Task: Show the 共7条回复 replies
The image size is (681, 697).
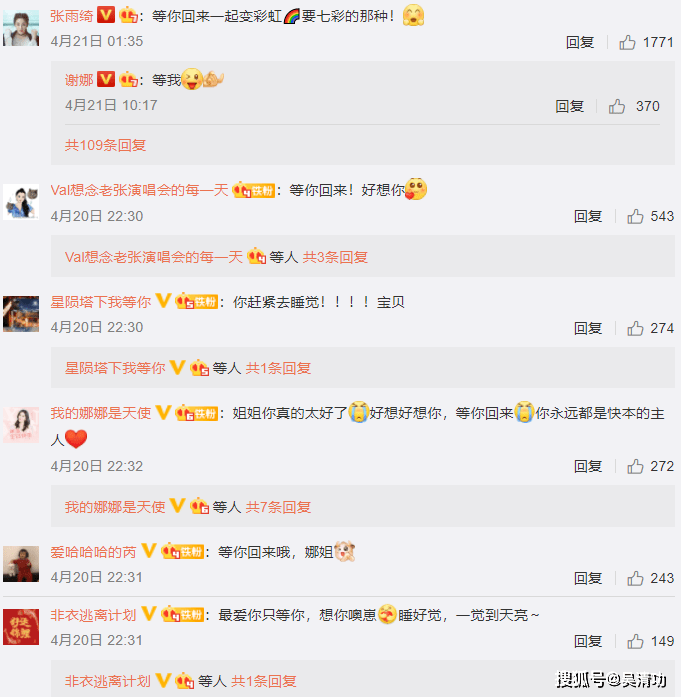Action: click(278, 507)
